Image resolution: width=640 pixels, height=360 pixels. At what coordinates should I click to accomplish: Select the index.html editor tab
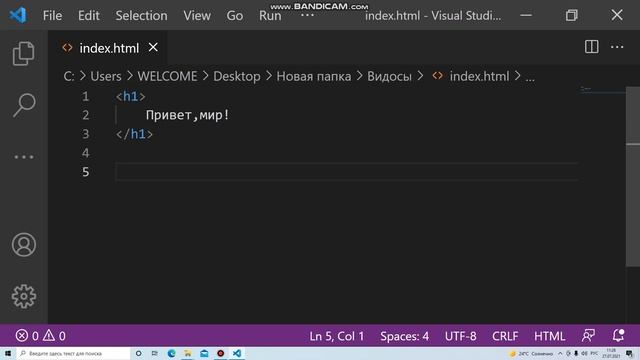click(x=107, y=48)
